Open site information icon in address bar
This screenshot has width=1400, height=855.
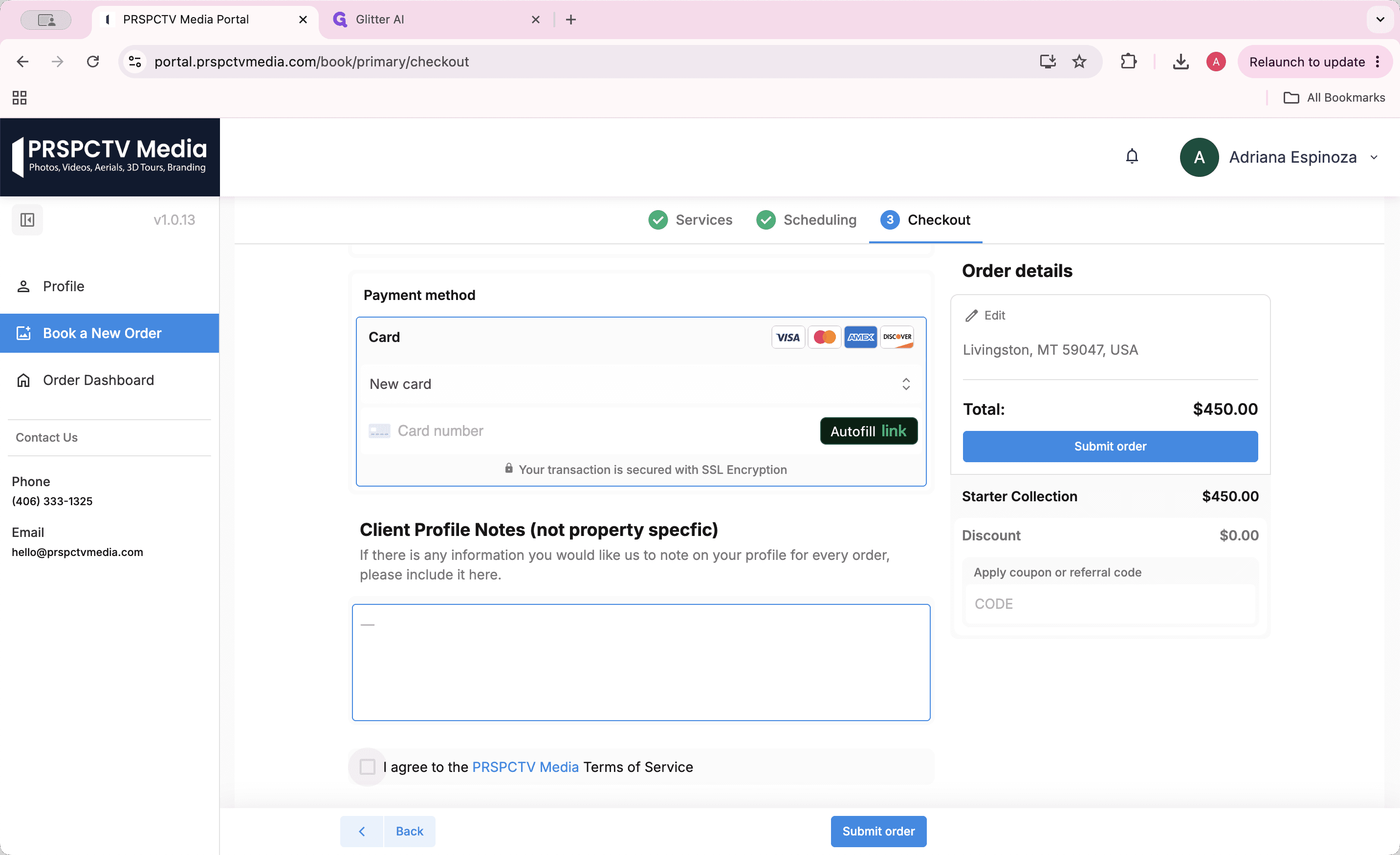(x=134, y=61)
